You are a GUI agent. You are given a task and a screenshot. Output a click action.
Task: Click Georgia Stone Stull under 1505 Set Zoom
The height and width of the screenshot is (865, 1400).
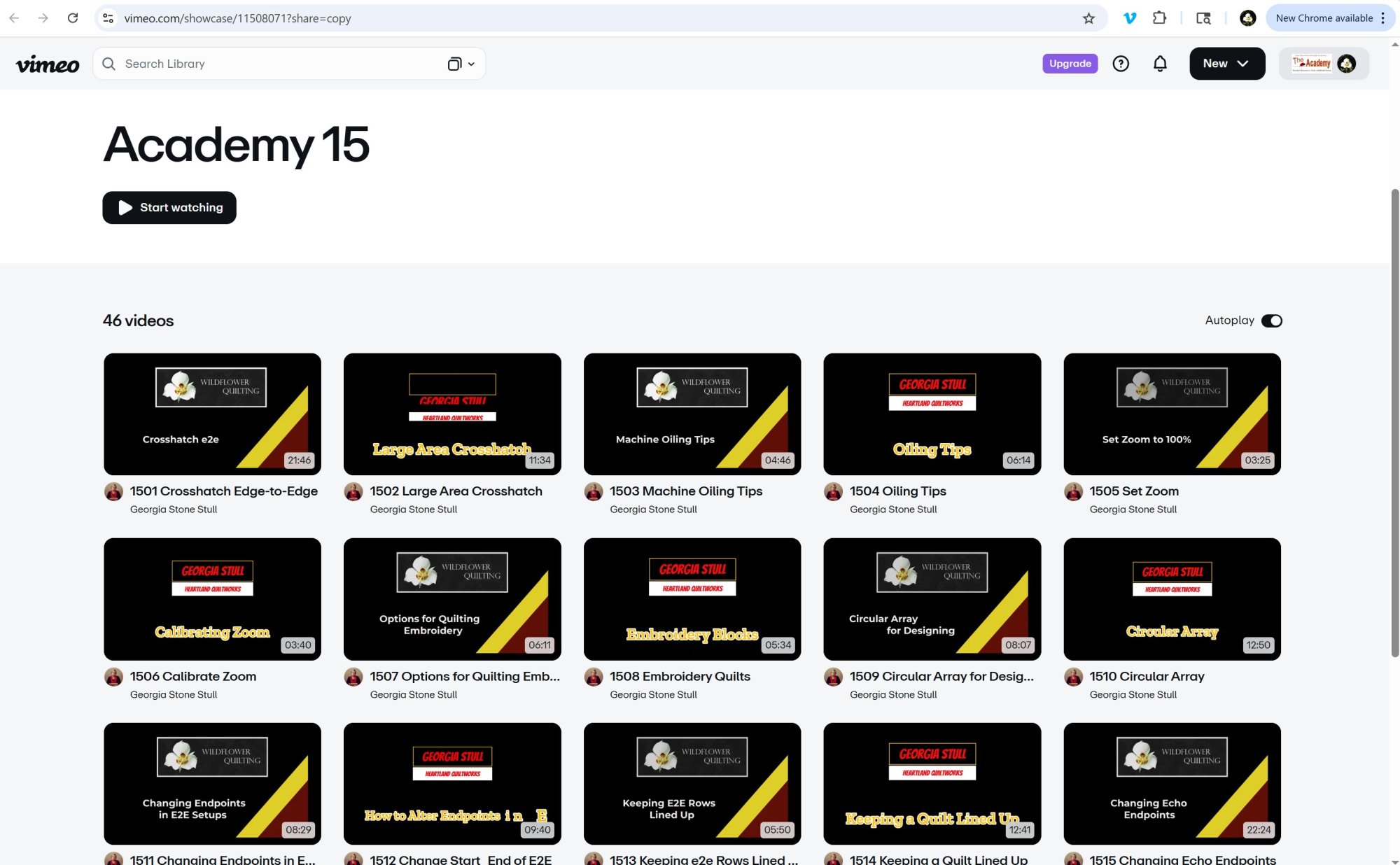1133,509
